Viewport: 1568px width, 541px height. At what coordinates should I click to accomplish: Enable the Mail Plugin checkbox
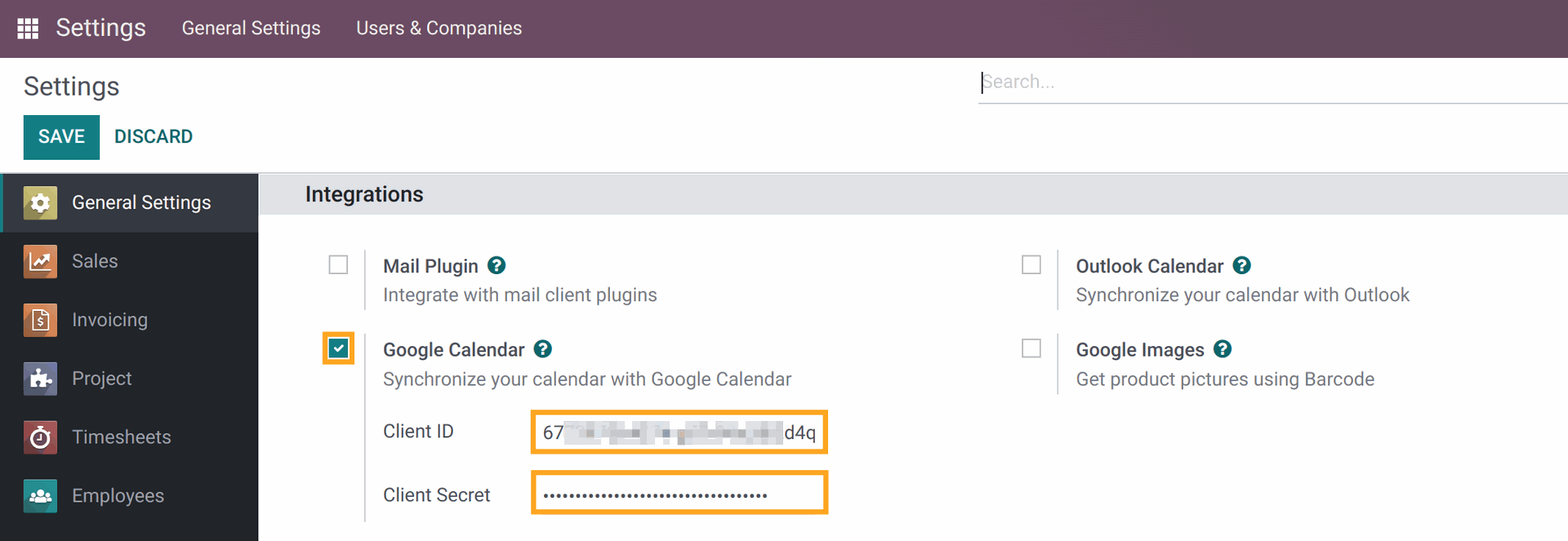(338, 265)
